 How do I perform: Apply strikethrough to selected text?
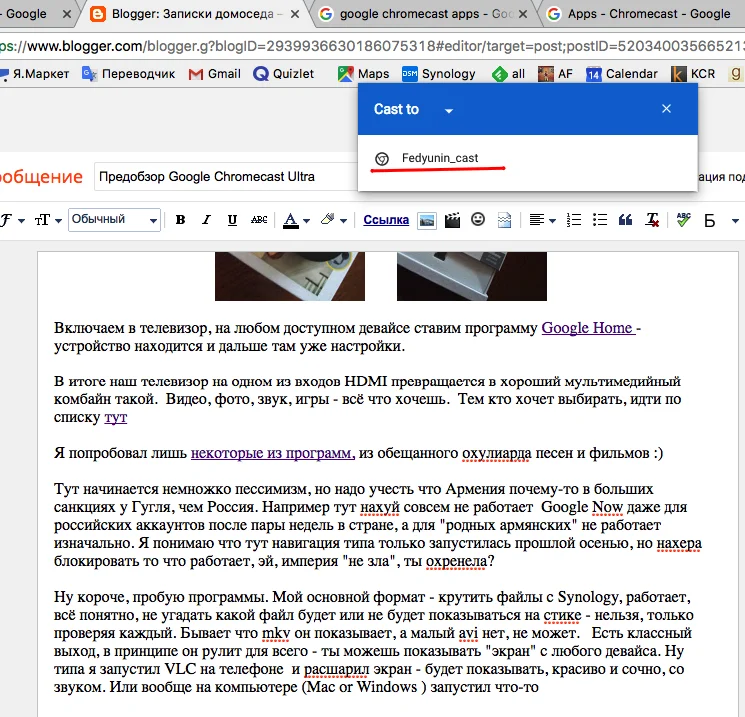(259, 220)
